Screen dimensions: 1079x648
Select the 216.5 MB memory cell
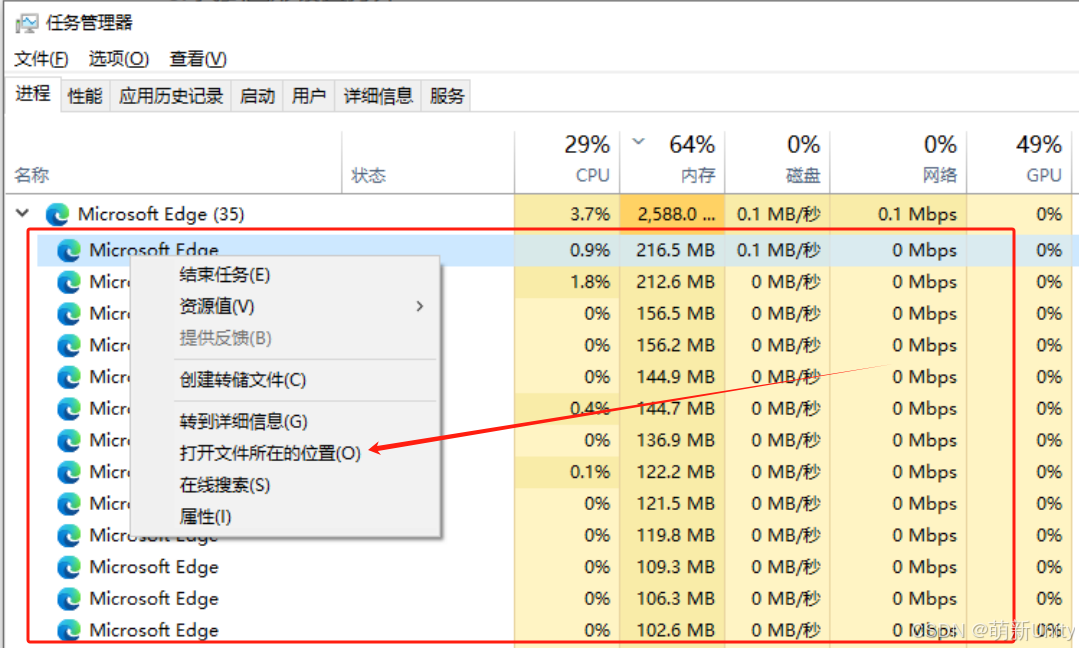672,250
